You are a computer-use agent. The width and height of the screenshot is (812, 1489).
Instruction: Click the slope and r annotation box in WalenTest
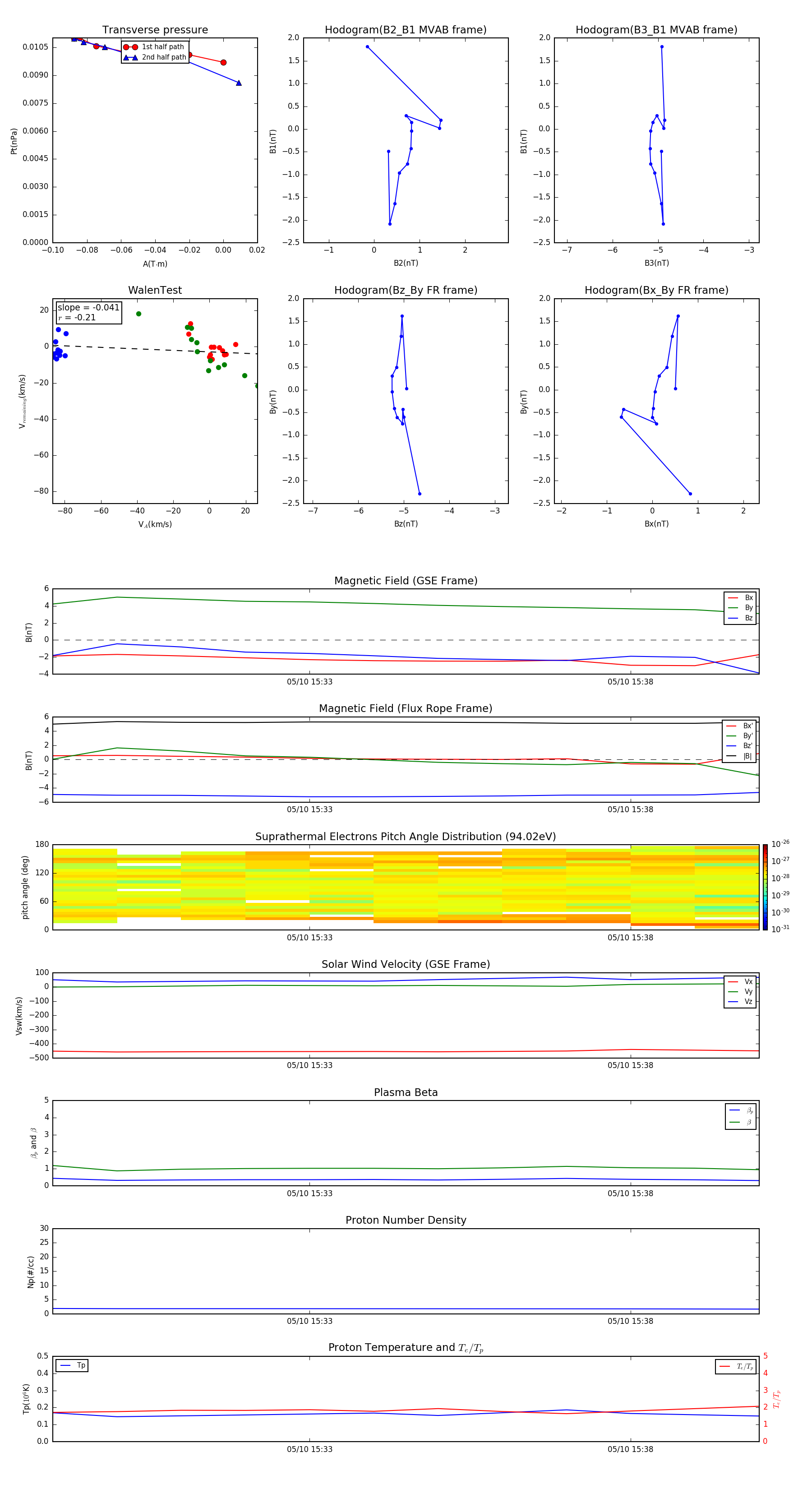[x=89, y=313]
